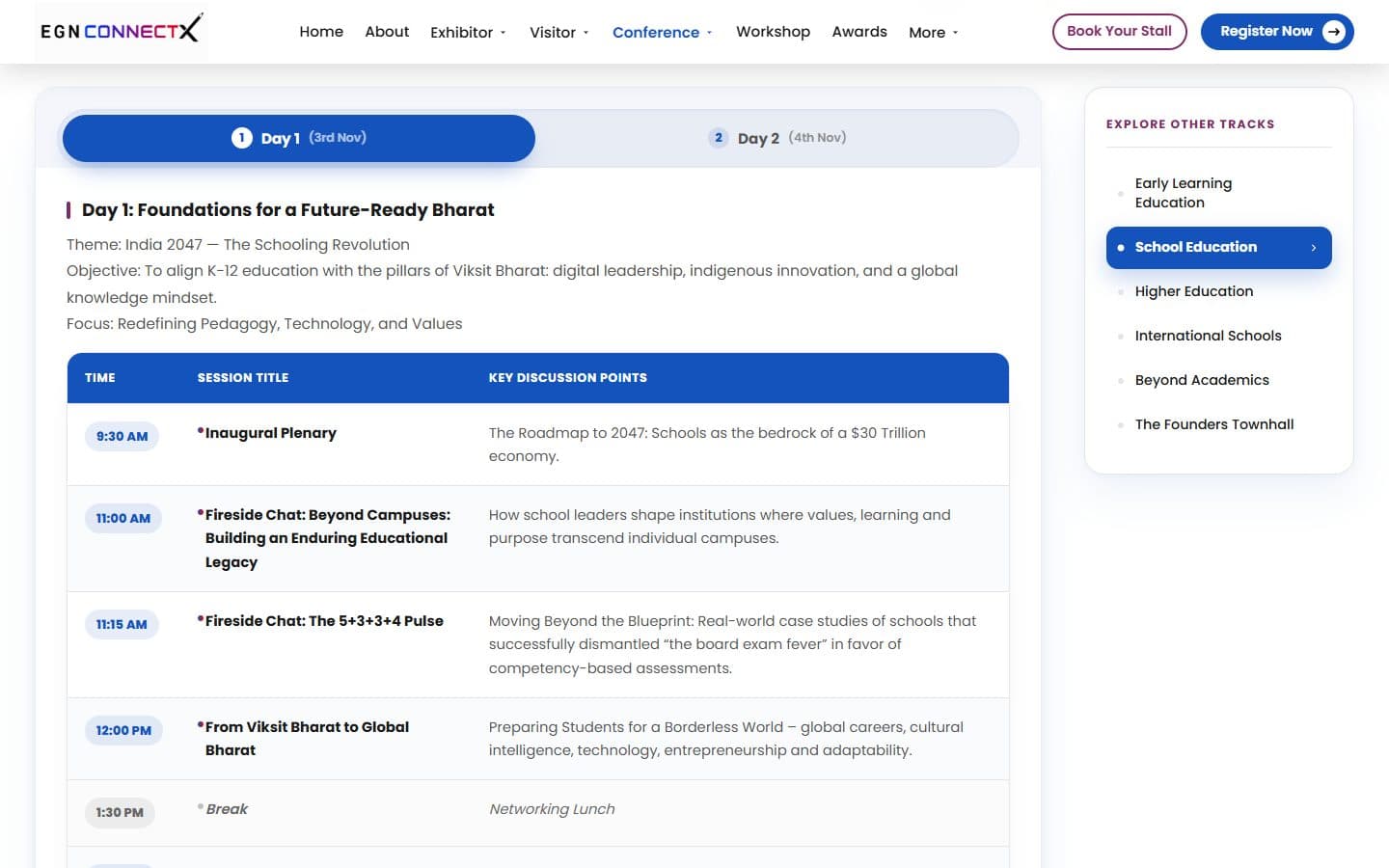1389x868 pixels.
Task: Click the EGN ConnectX logo
Action: click(122, 31)
